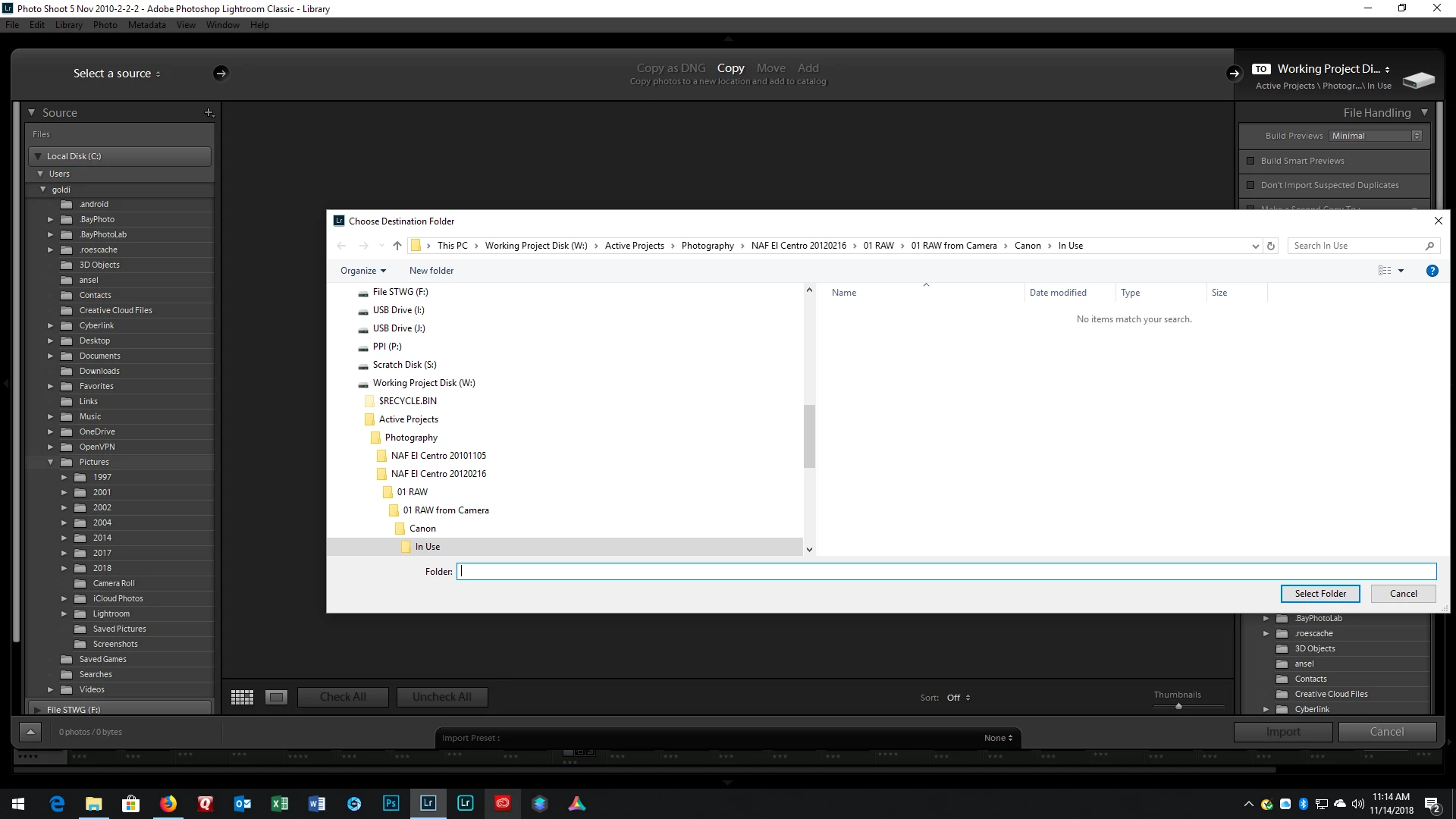Click the add source plus icon
The width and height of the screenshot is (1456, 819).
point(209,112)
